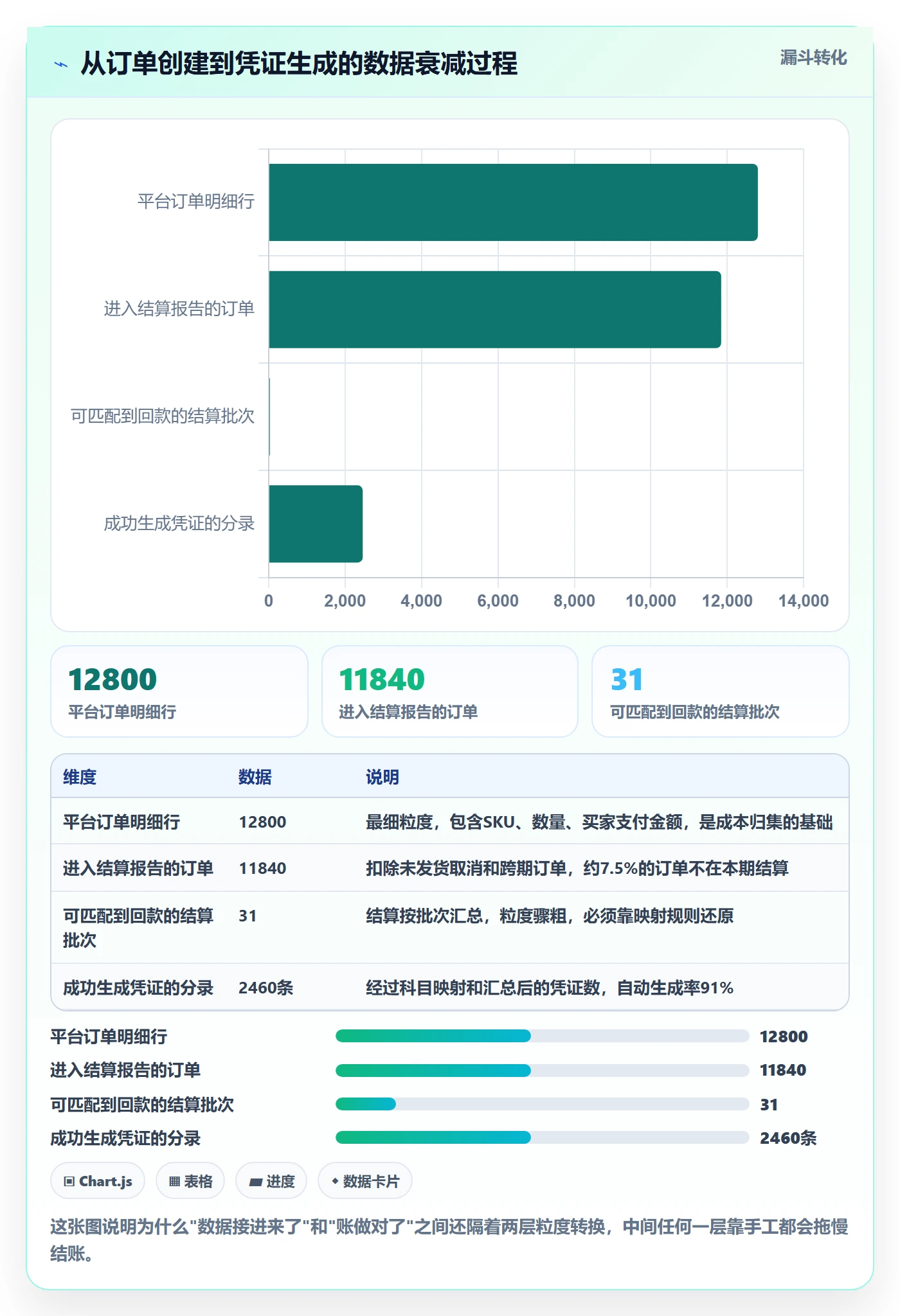The width and height of the screenshot is (900, 1316).
Task: Click the progress value 2460条
Action: pyautogui.click(x=788, y=1138)
